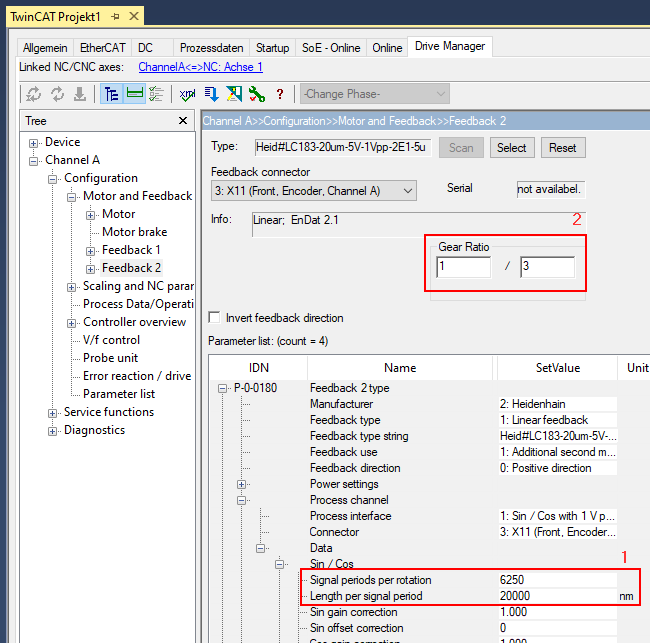This screenshot has width=650, height=643.
Task: Expand the Feedback 2 tree node
Action: pyautogui.click(x=90, y=269)
